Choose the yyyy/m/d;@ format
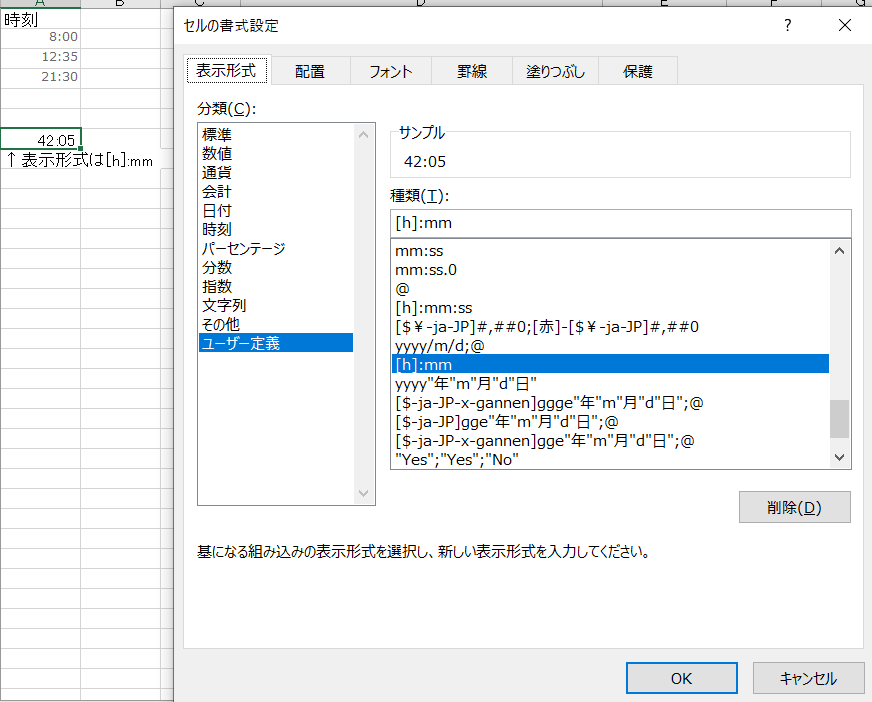 click(610, 345)
